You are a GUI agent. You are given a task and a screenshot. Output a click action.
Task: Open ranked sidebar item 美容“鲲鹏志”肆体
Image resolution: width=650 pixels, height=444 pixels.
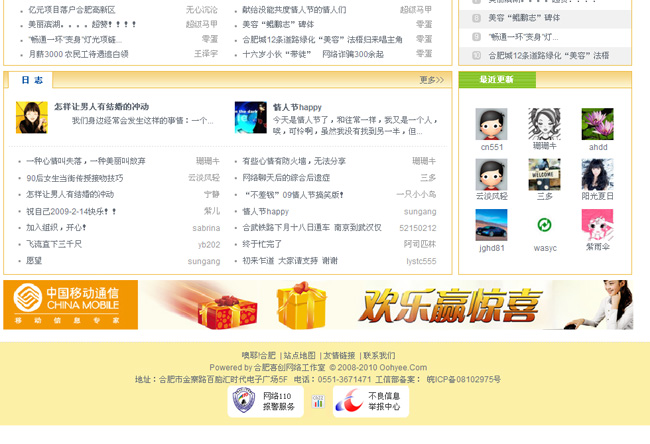pos(524,18)
